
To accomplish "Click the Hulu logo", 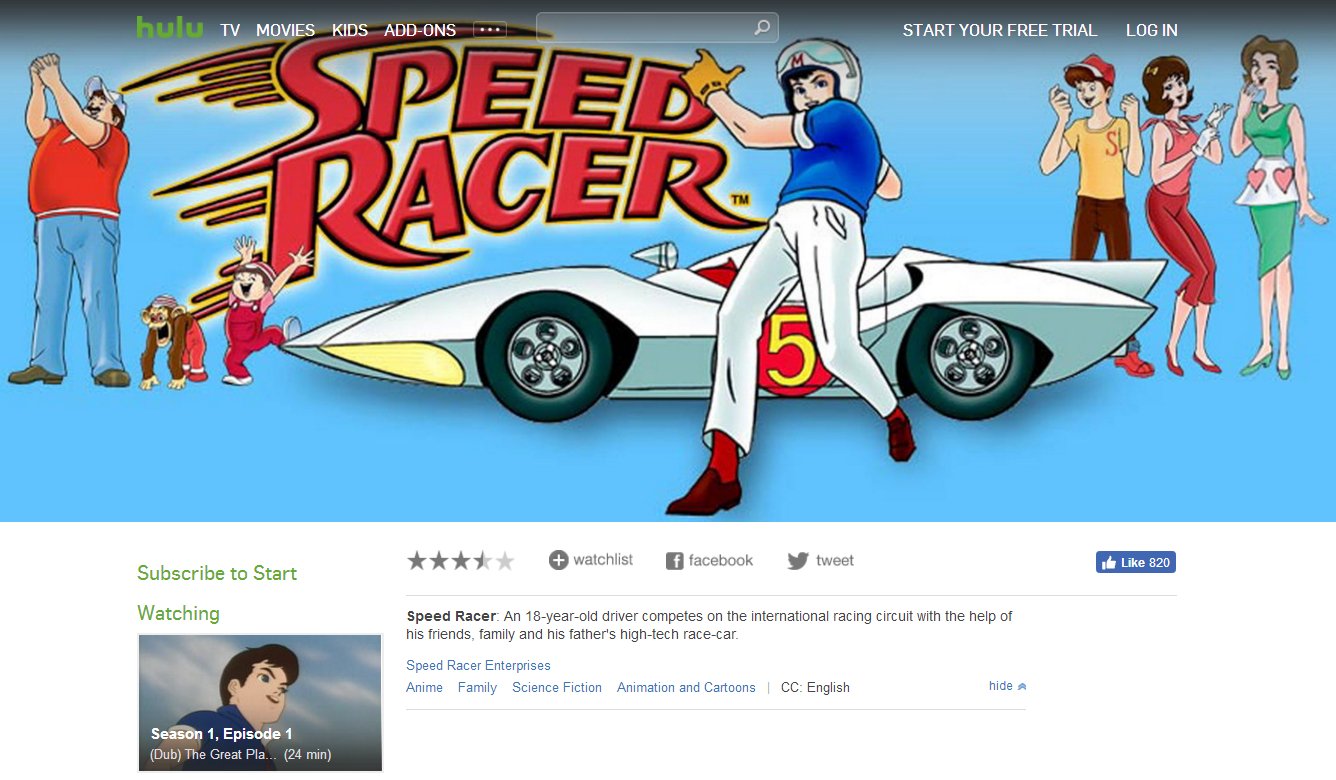I will 169,27.
